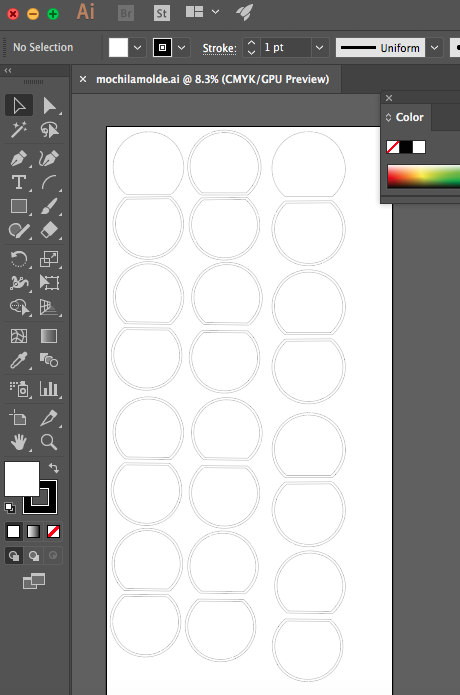Select the Type tool

[x=19, y=182]
